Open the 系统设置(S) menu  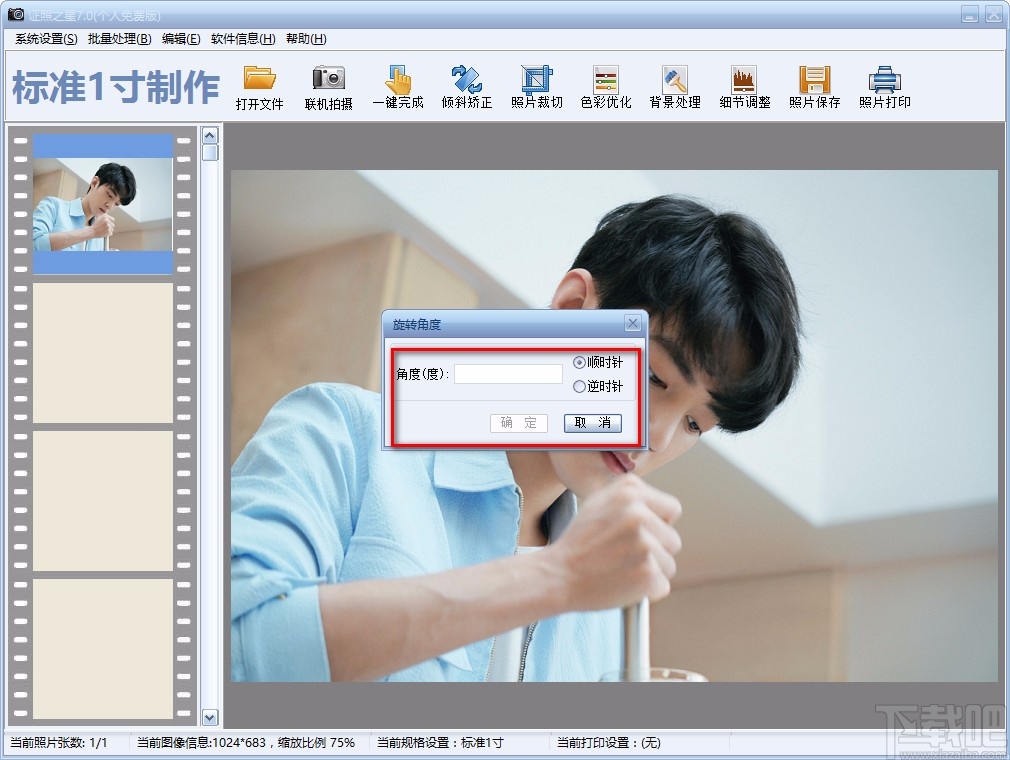[x=46, y=39]
